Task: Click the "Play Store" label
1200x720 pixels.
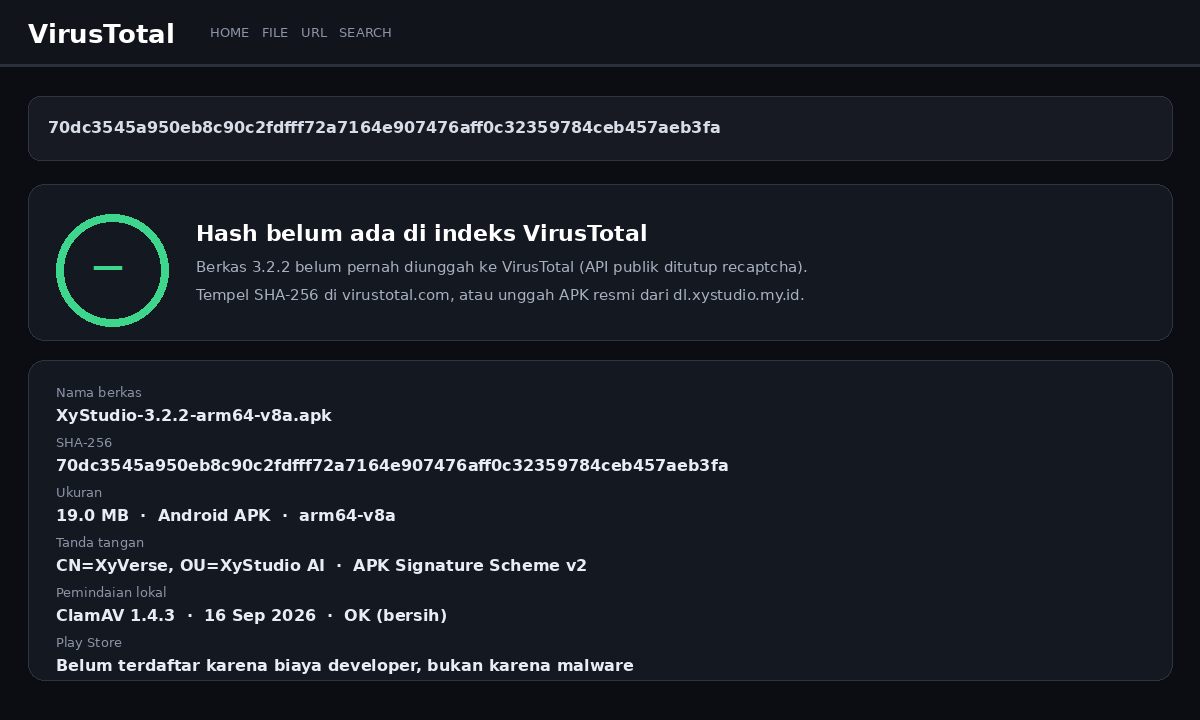Action: point(89,643)
